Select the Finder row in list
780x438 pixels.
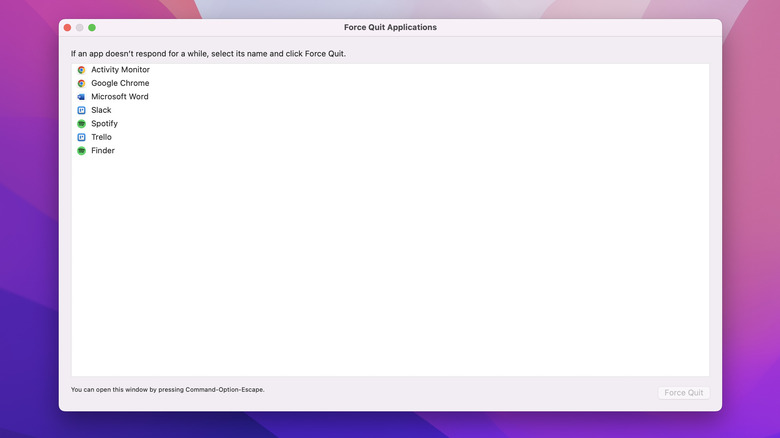pyautogui.click(x=103, y=151)
